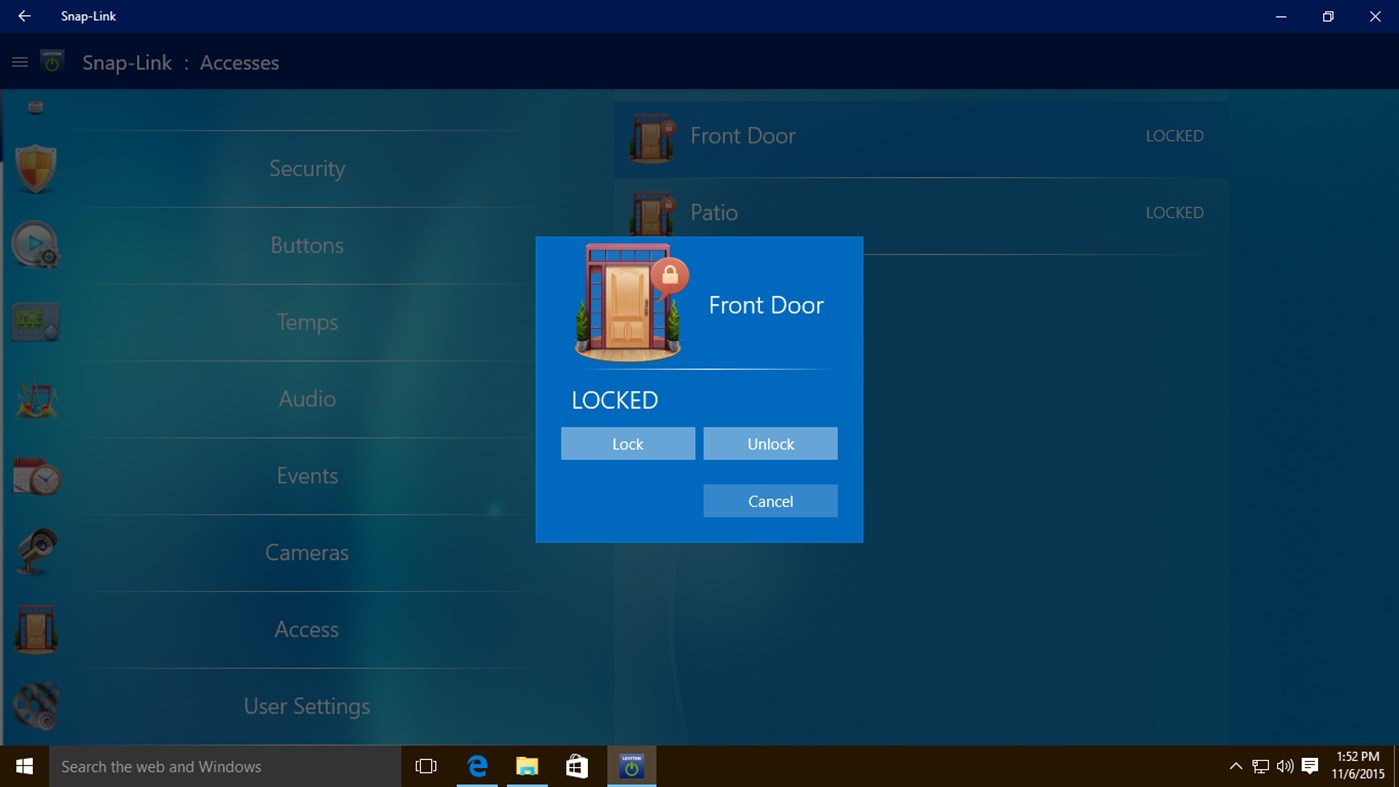Click the User Settings gears icon
Screen dimensions: 1399x787
pos(36,706)
